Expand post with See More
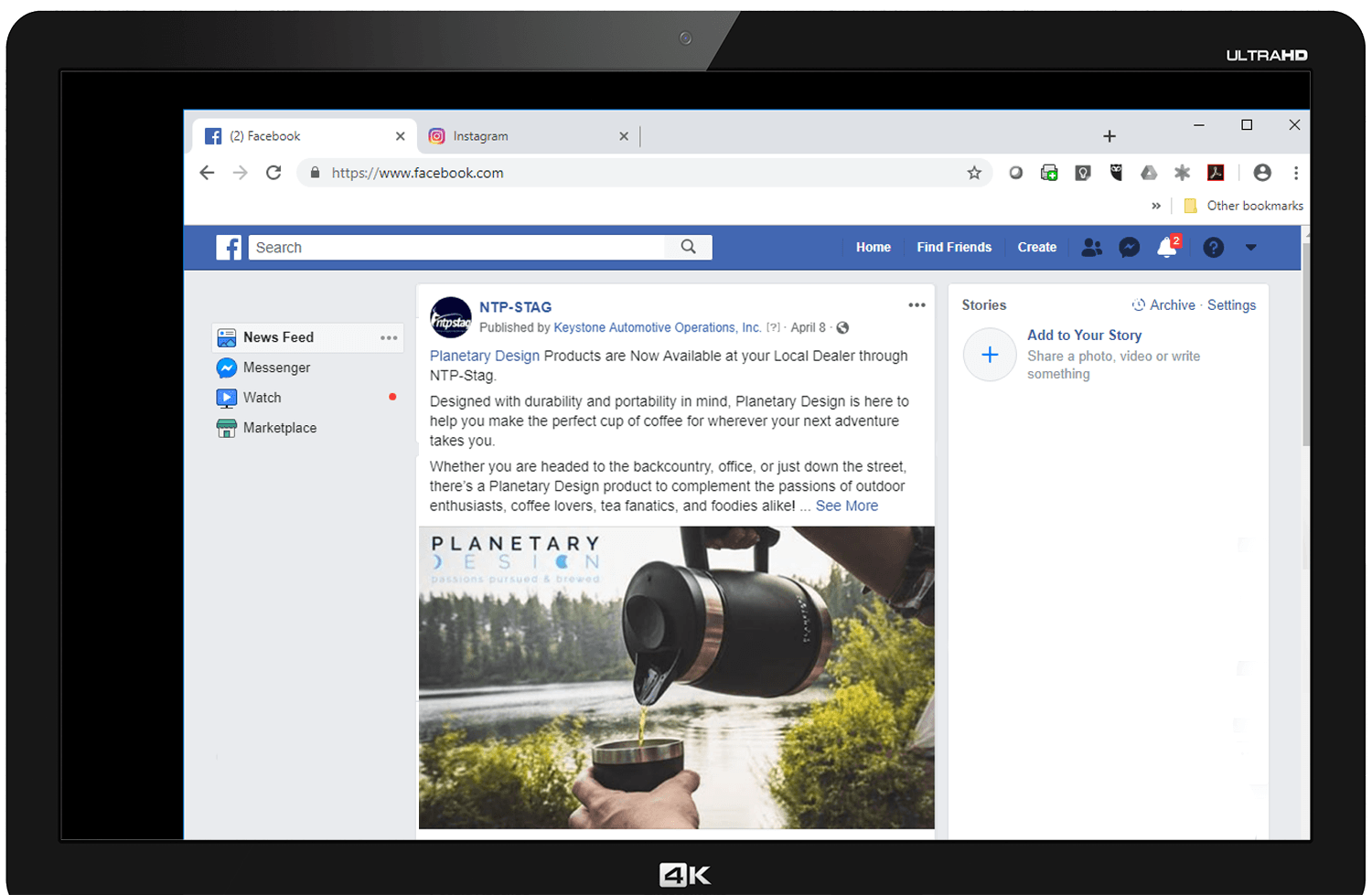 [x=847, y=506]
